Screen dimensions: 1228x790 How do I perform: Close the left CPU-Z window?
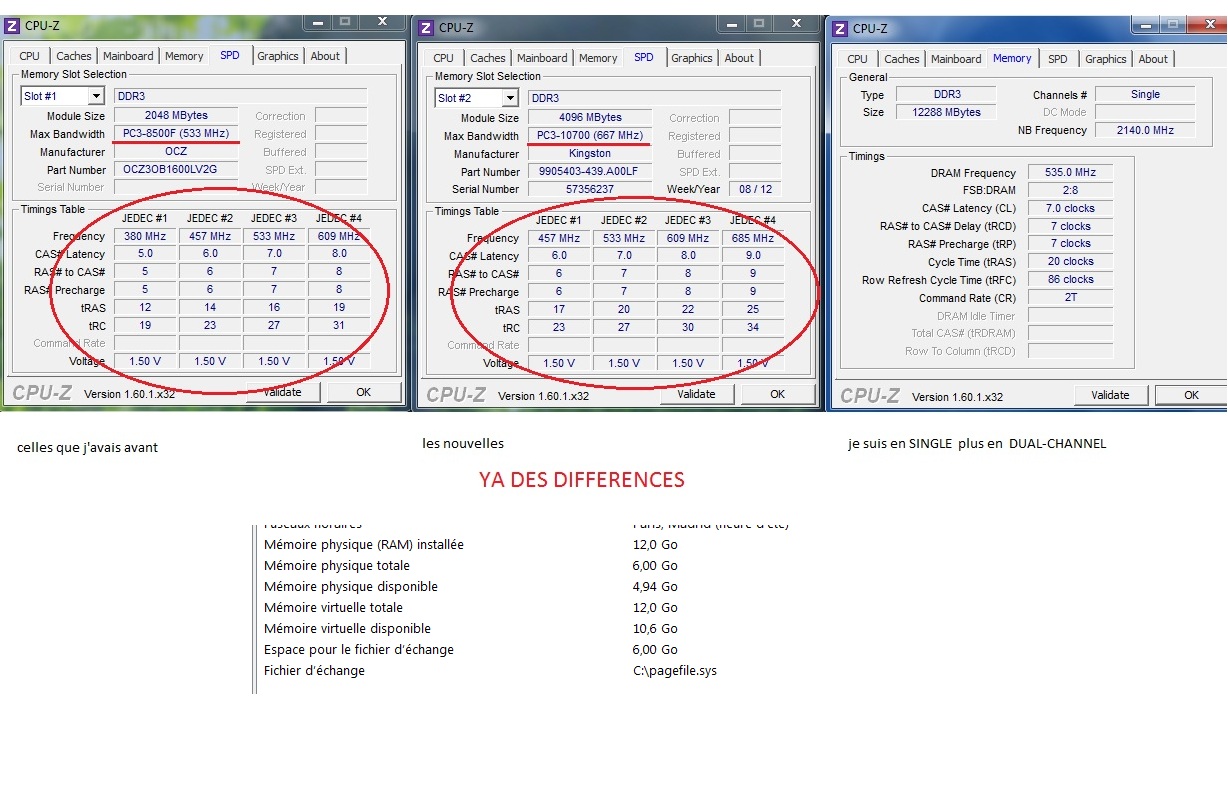(382, 20)
